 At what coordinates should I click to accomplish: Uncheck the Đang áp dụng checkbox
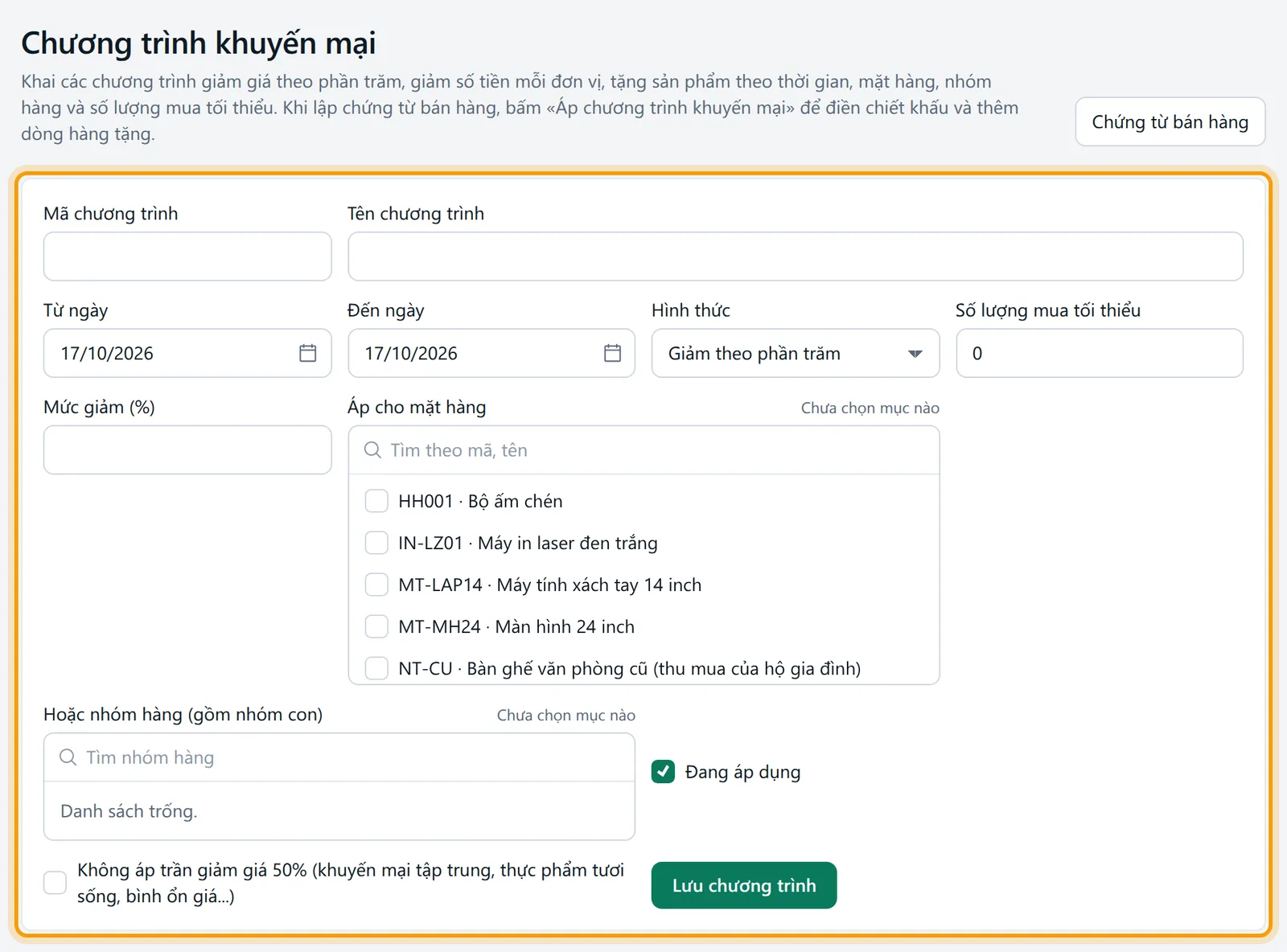pos(663,772)
